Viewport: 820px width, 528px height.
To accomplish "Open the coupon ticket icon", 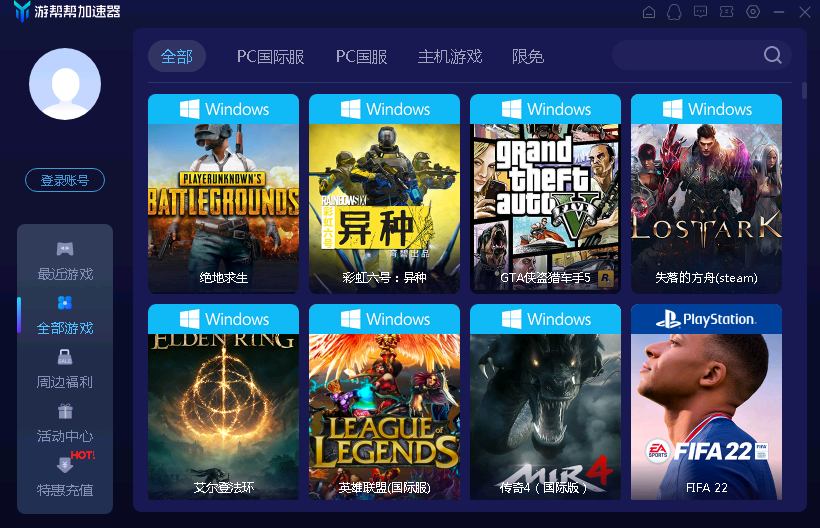I will (726, 12).
